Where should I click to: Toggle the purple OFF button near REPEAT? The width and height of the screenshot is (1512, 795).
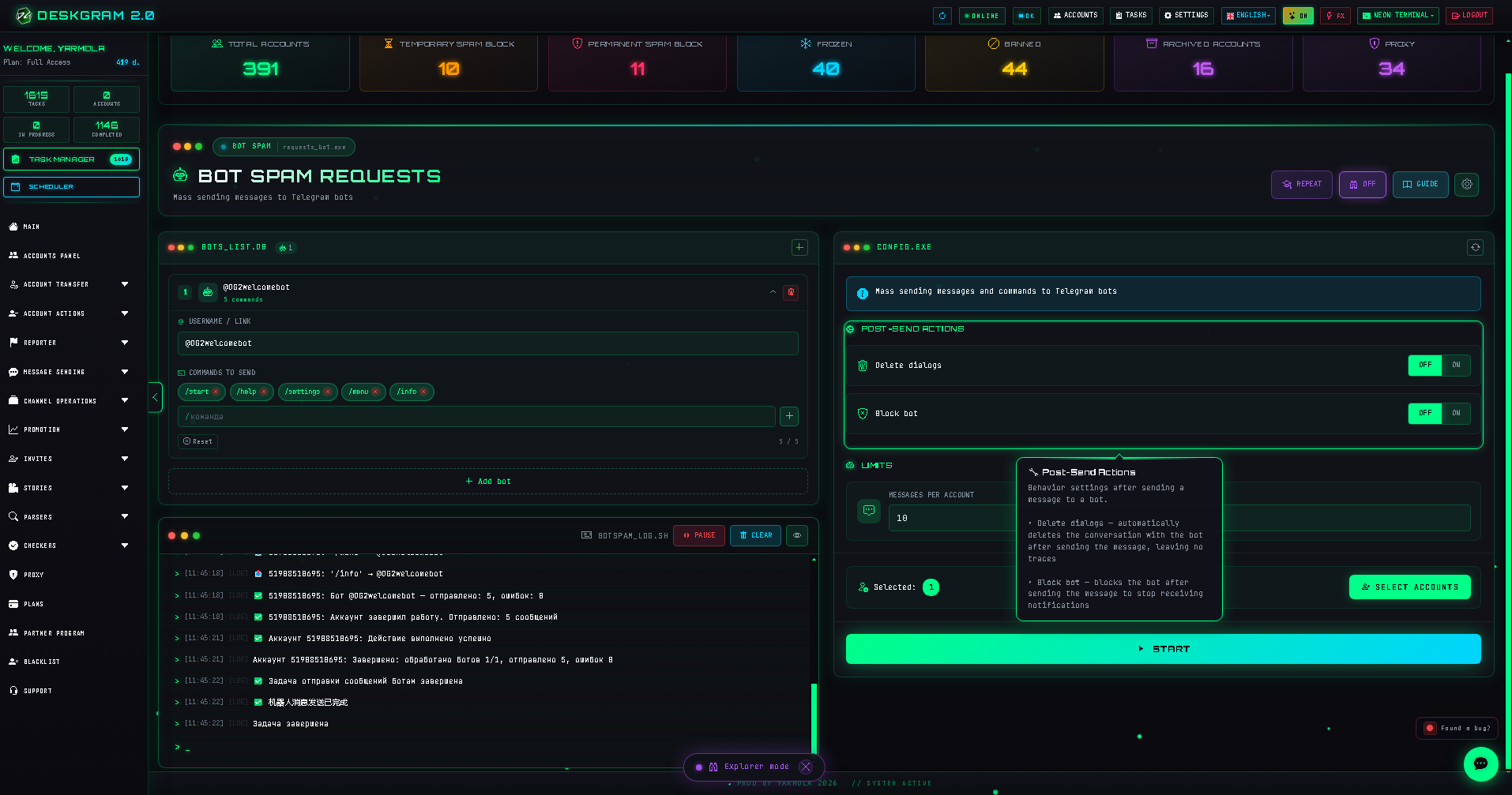[x=1363, y=184]
